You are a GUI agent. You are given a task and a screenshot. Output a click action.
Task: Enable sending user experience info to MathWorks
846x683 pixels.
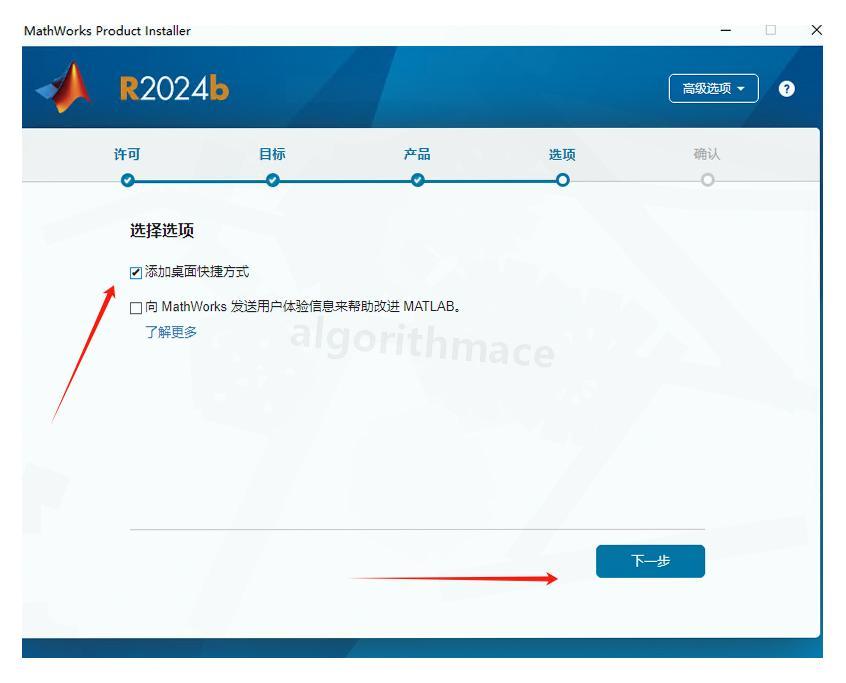coord(136,308)
